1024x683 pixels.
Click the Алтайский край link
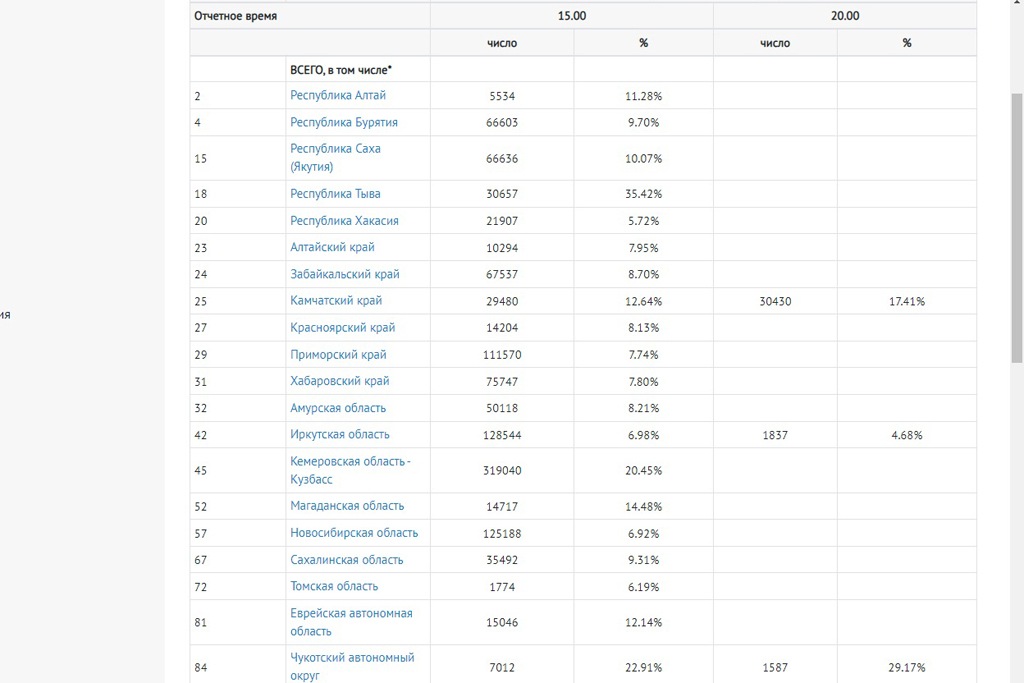332,248
